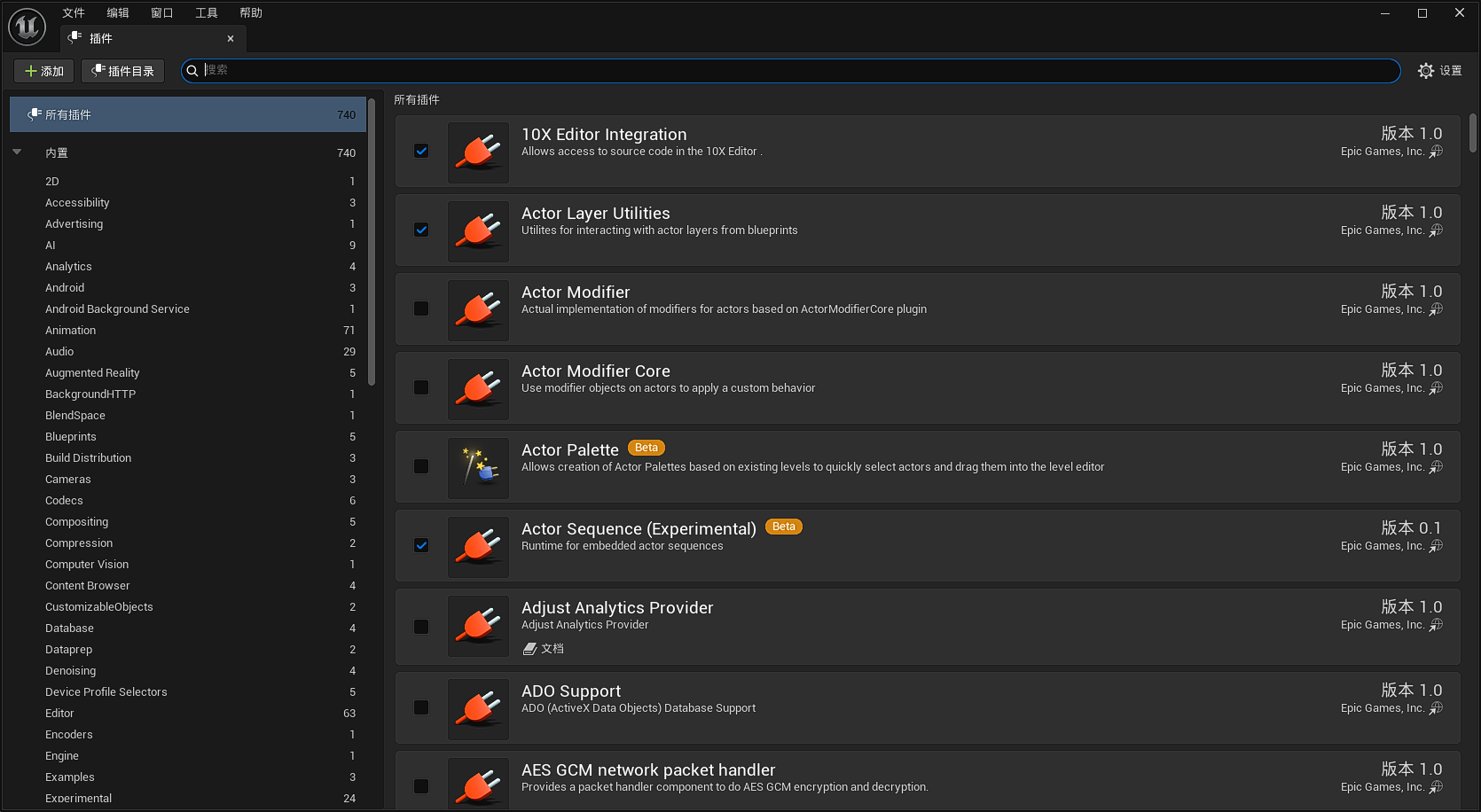Enable the AES GCM network packet handler checkbox
Screen dimensions: 1481x812
pos(421,786)
